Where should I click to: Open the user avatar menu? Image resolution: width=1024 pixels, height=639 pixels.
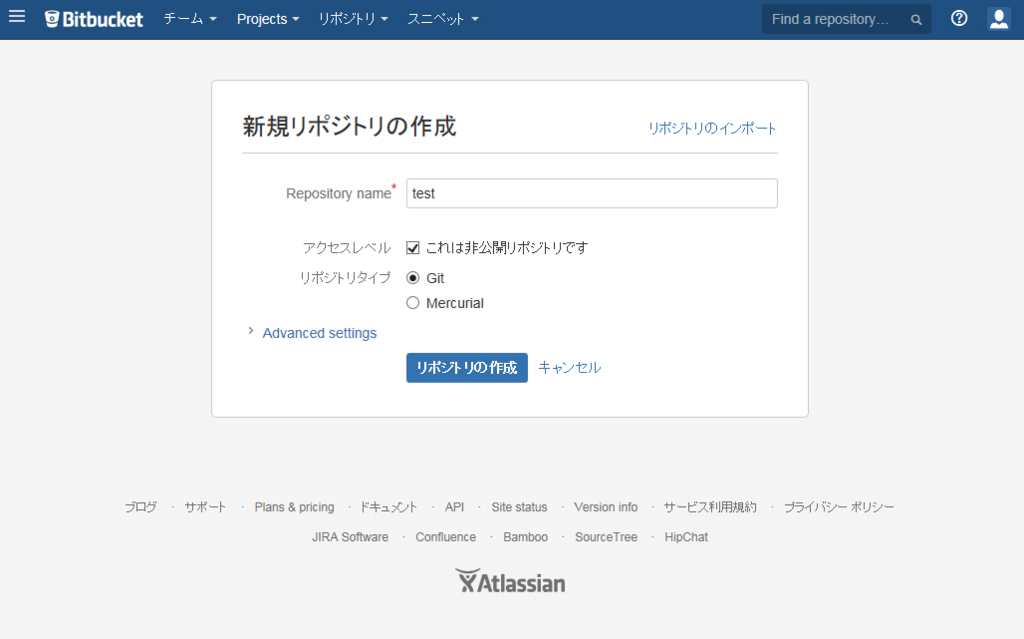[999, 18]
